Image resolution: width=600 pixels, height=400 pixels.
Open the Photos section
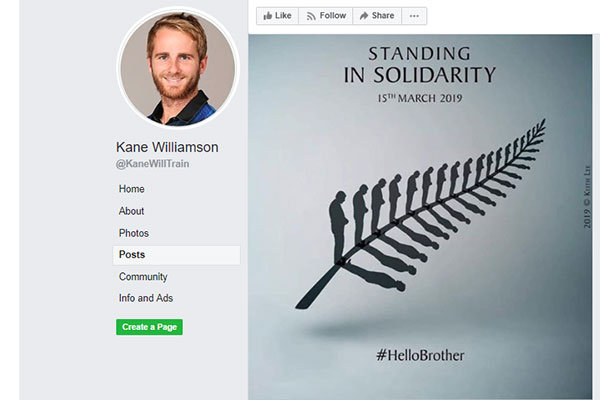point(134,233)
